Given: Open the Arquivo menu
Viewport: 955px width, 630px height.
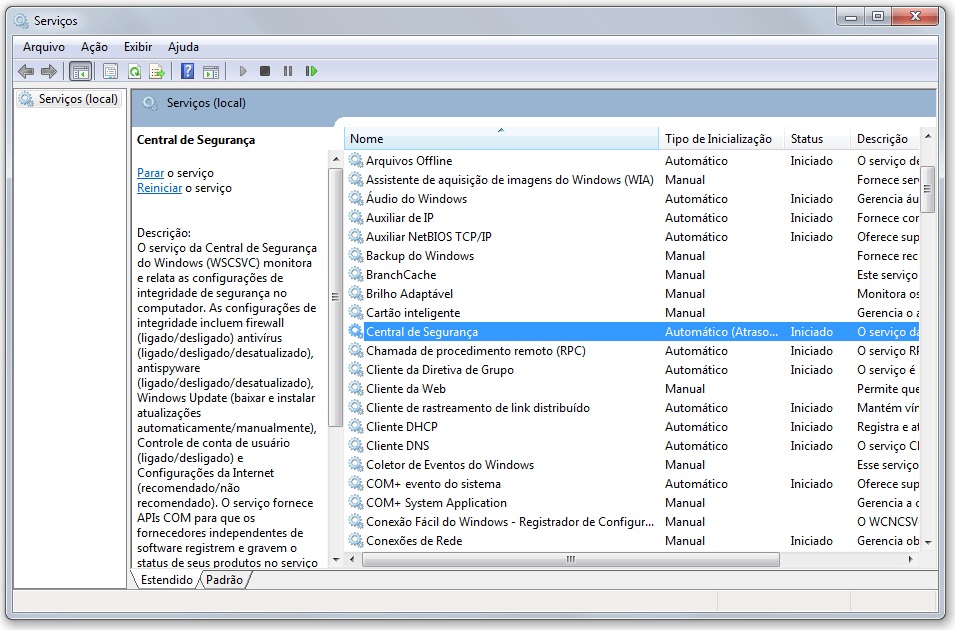Looking at the screenshot, I should click(x=44, y=47).
